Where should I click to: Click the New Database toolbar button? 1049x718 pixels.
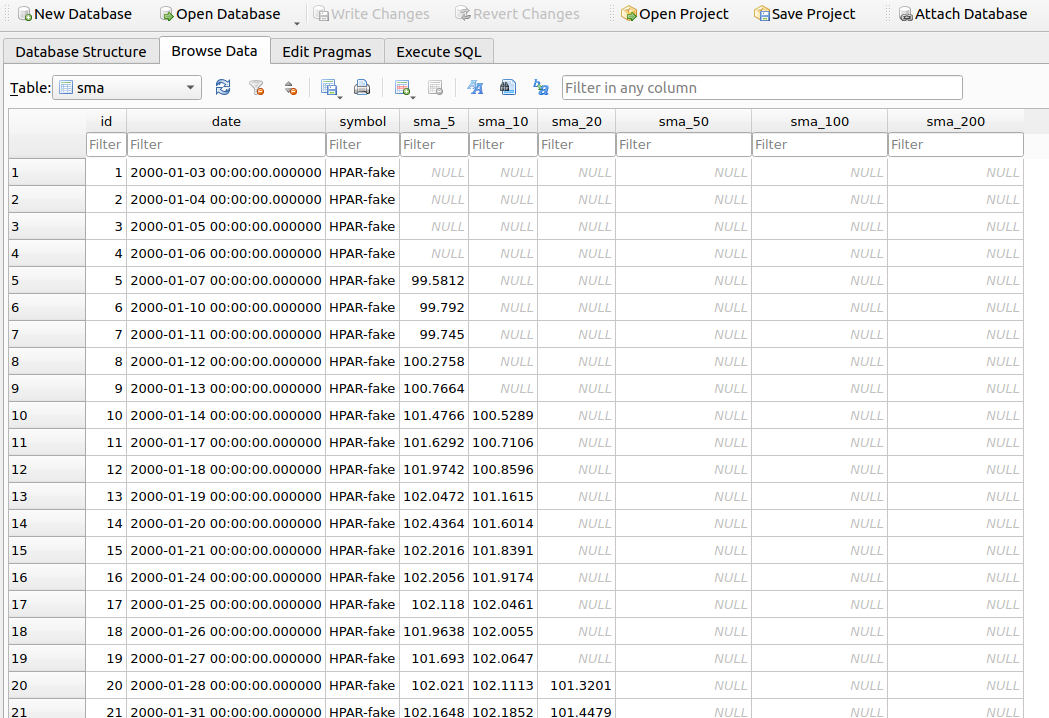coord(75,14)
